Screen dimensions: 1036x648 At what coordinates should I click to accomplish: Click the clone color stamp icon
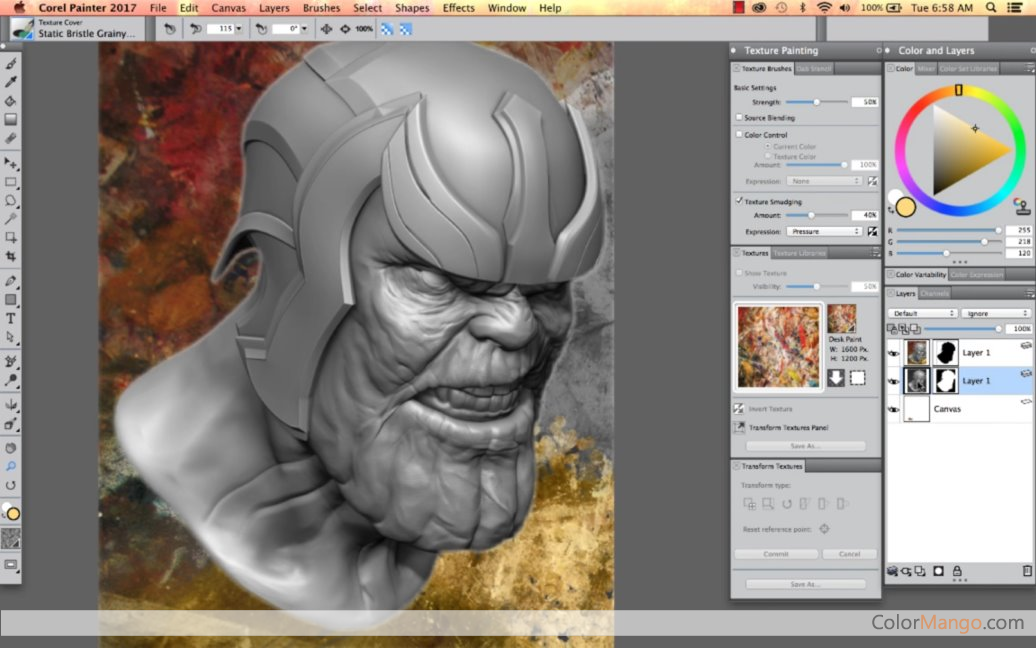(1021, 207)
